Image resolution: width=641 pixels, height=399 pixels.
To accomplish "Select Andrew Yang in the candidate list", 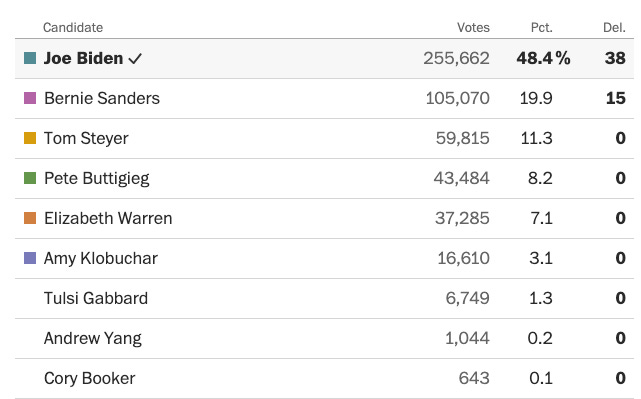I will coord(93,338).
